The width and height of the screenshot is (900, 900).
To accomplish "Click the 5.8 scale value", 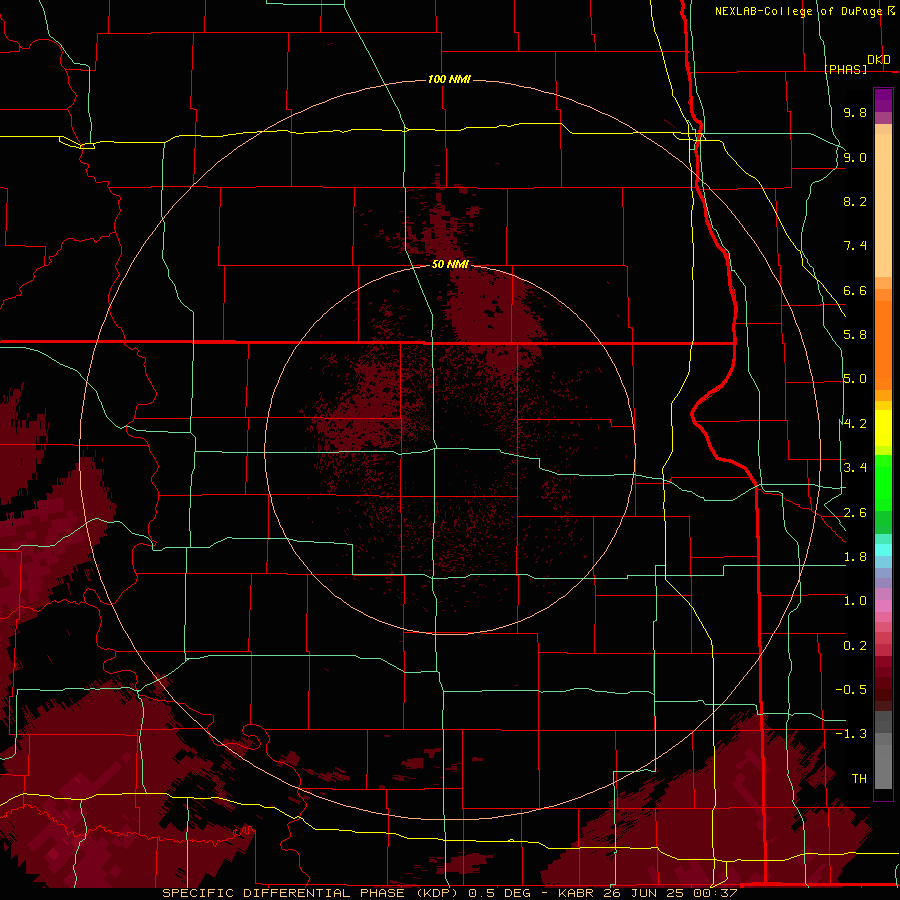I will click(x=855, y=335).
